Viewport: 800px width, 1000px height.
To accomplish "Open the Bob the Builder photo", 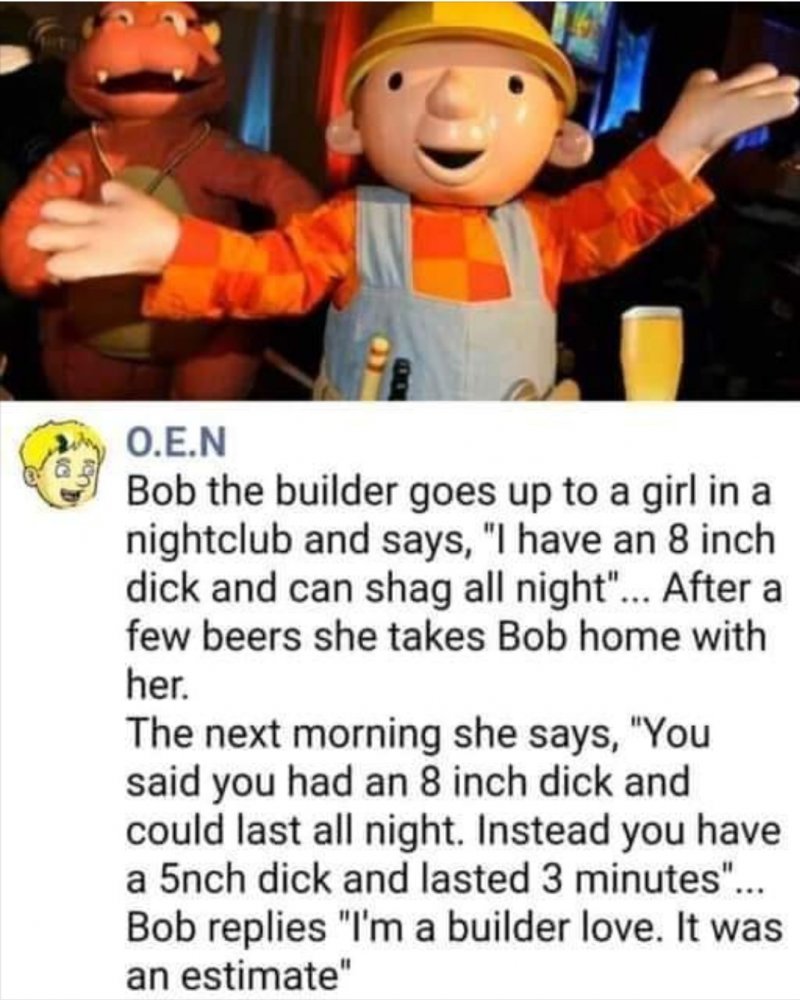I will point(400,200).
